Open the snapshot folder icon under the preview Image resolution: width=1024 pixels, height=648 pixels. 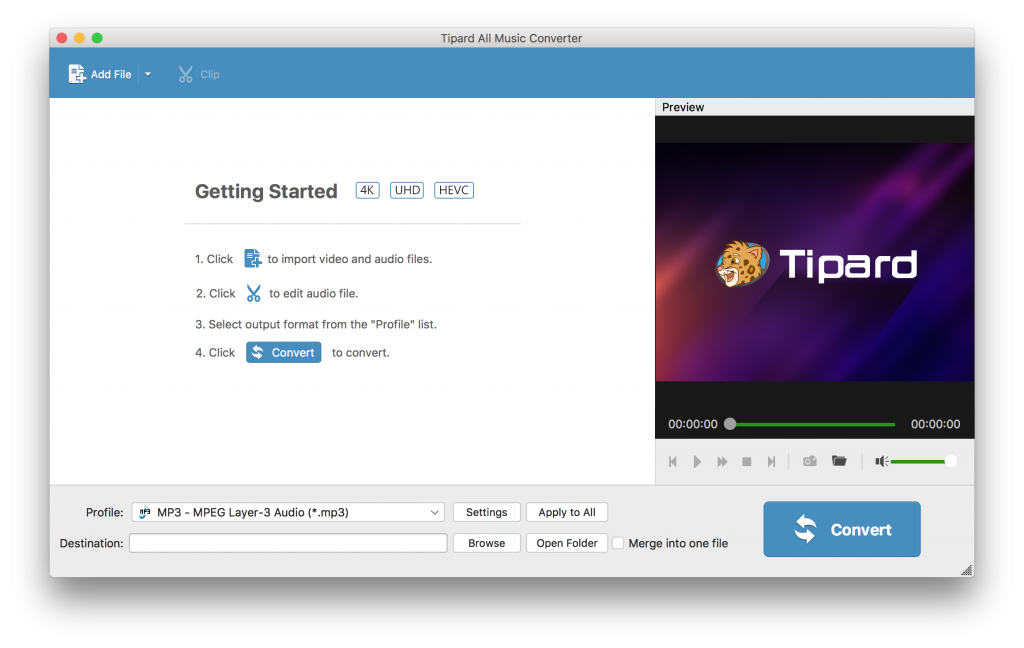[839, 461]
